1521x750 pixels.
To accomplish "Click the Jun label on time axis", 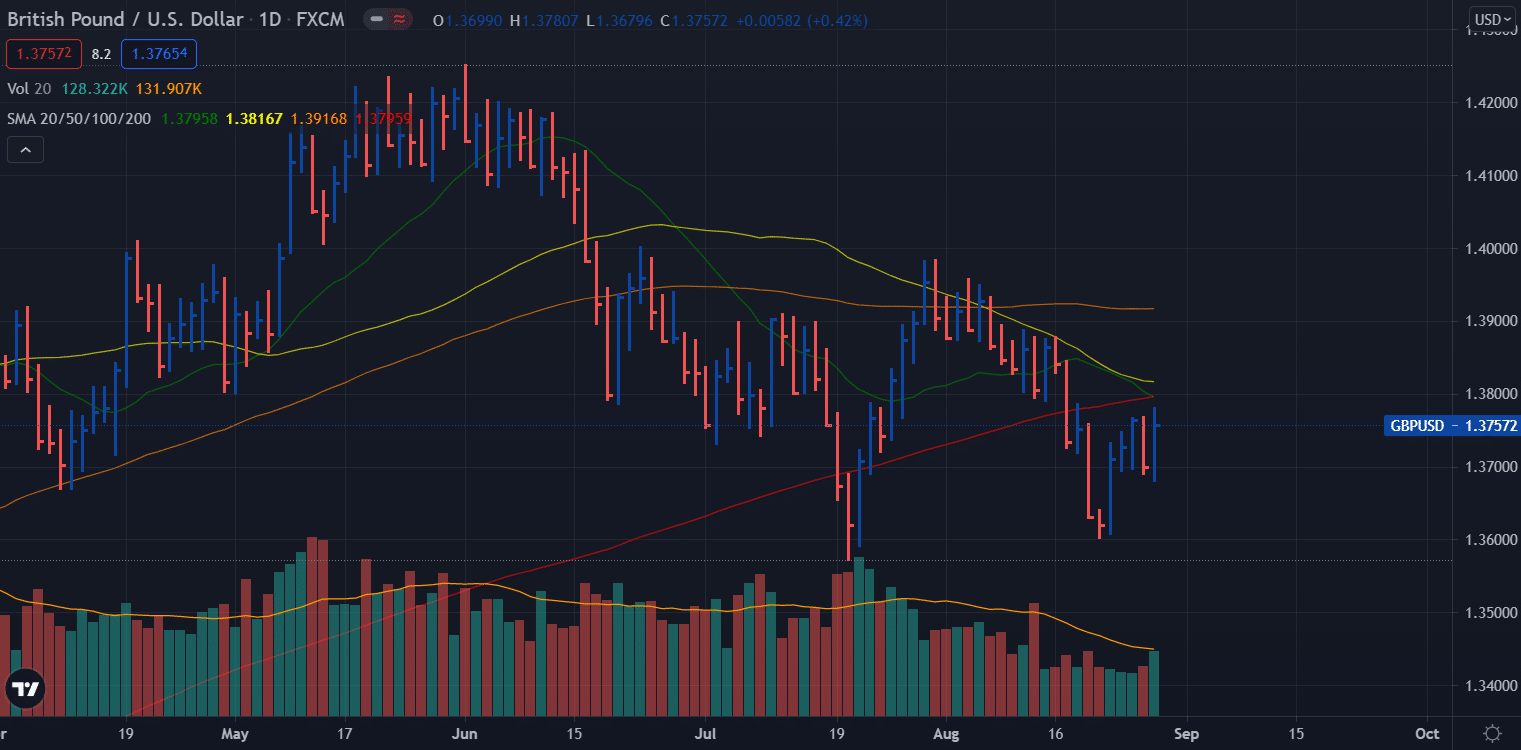I will pos(466,733).
